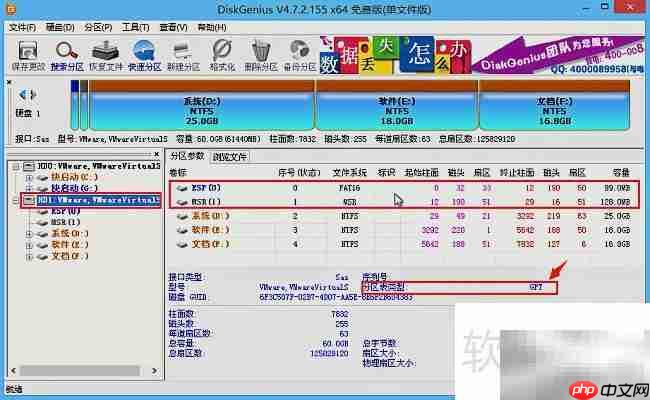Expand the 系统(D:) tree node
This screenshot has height=400, width=650.
click(29, 234)
